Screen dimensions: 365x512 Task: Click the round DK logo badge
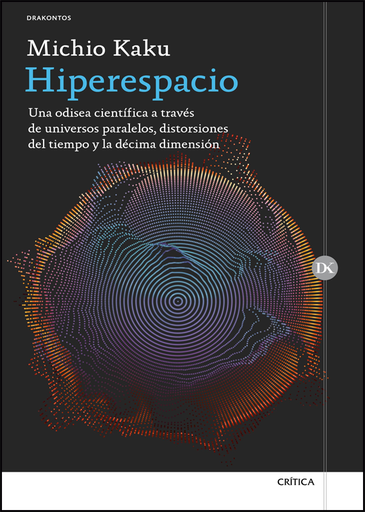[x=325, y=268]
